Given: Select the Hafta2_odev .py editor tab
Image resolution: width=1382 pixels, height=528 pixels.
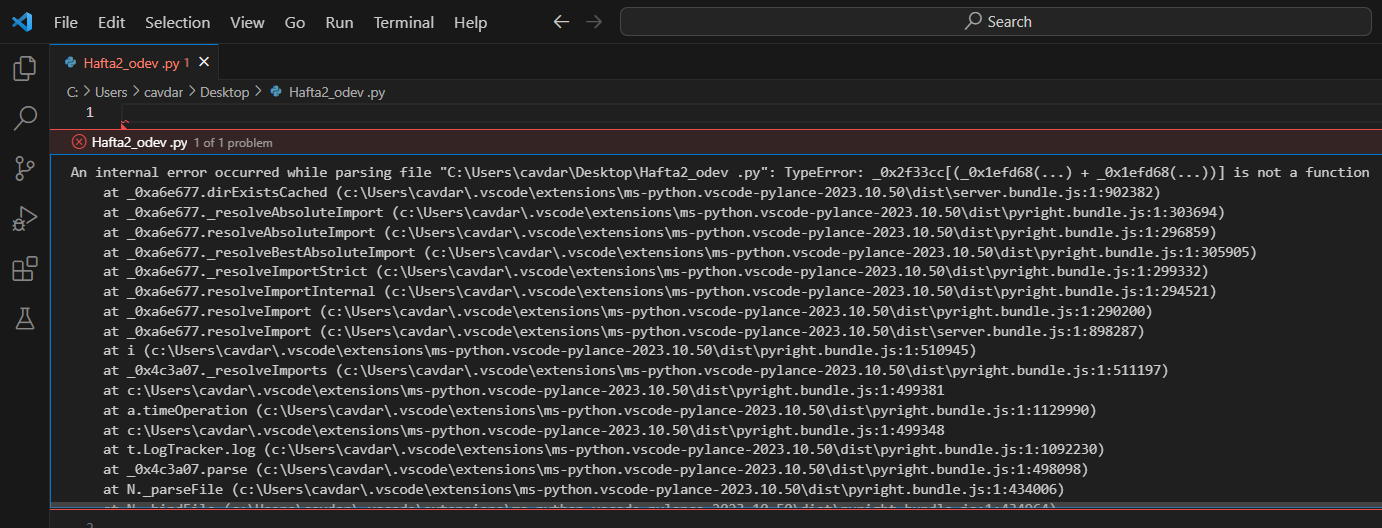Looking at the screenshot, I should pos(134,62).
